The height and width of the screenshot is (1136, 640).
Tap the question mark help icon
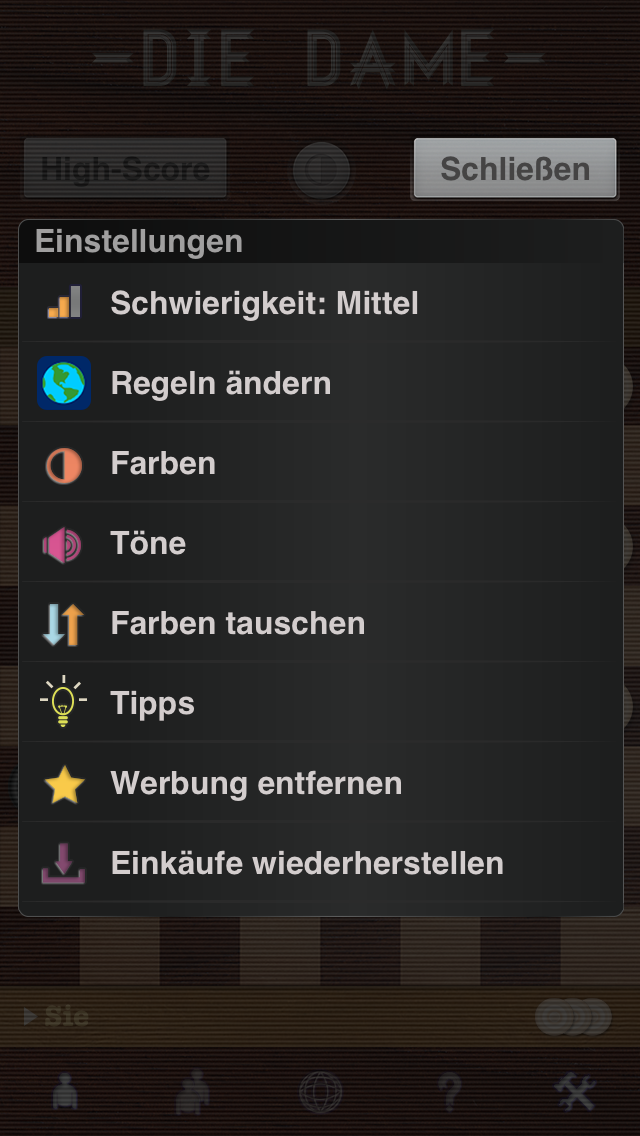(448, 1093)
